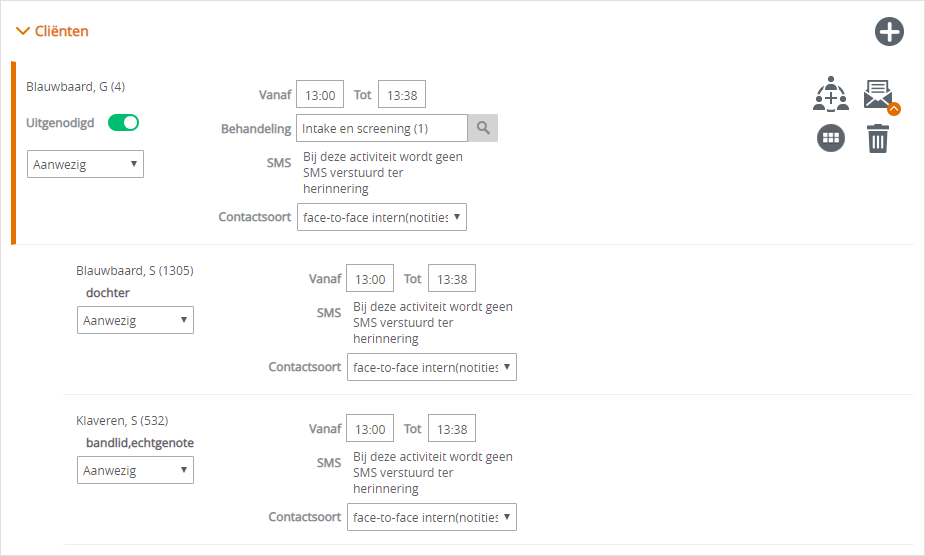Click Vanaf time field of Blauwbaard, G

pyautogui.click(x=320, y=94)
